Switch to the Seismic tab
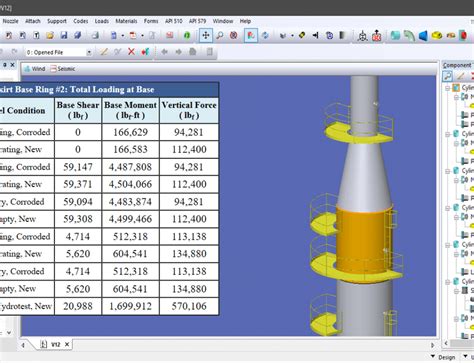474x363 pixels. tap(63, 69)
